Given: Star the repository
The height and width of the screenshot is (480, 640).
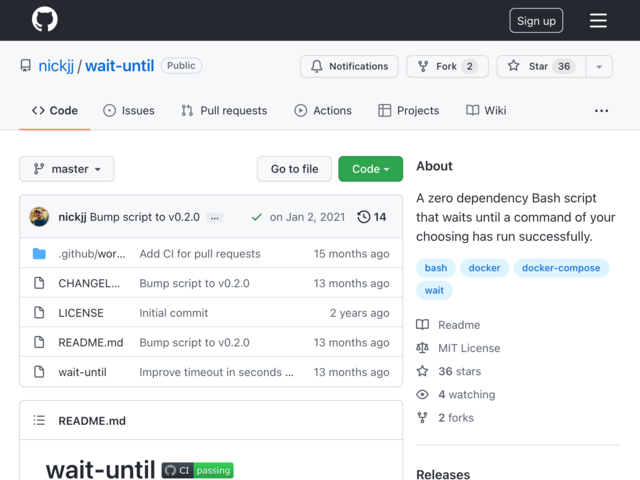Looking at the screenshot, I should (x=541, y=66).
